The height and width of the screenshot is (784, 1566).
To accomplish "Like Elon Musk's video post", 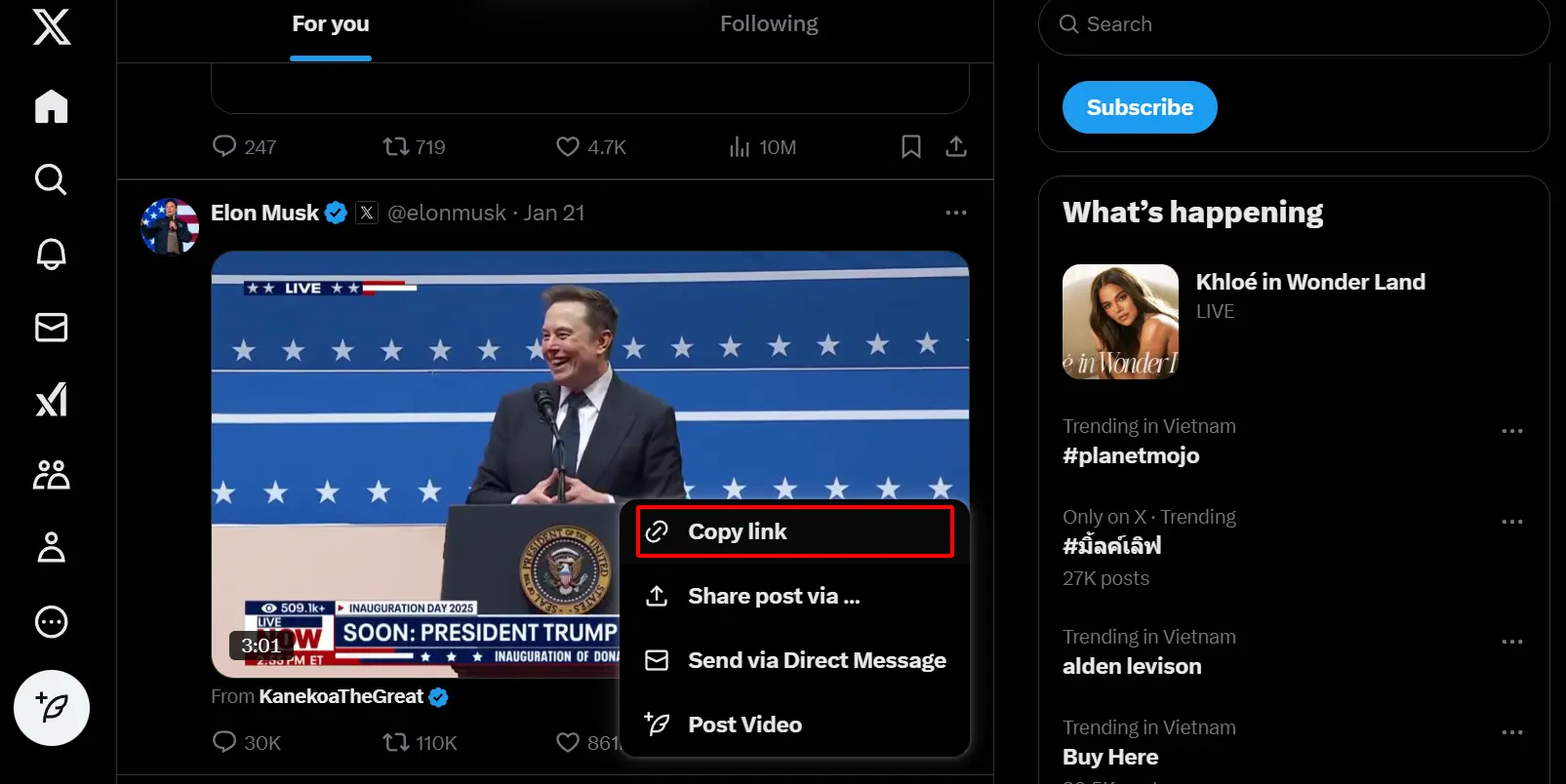I will pyautogui.click(x=568, y=742).
